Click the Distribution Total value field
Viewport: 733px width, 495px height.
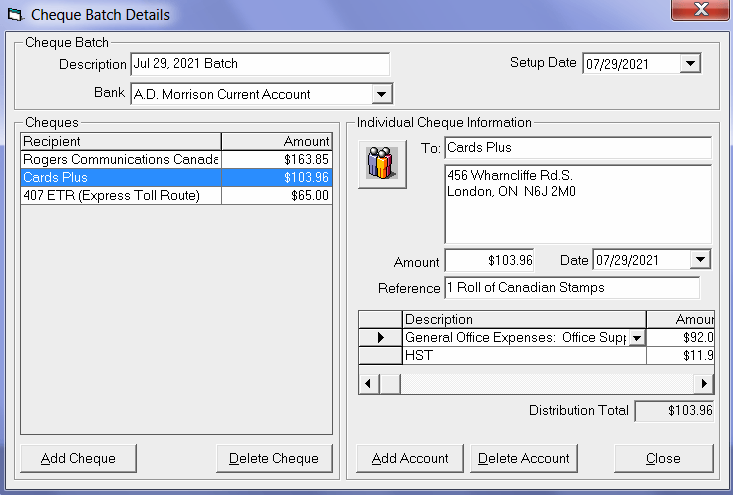pyautogui.click(x=674, y=411)
